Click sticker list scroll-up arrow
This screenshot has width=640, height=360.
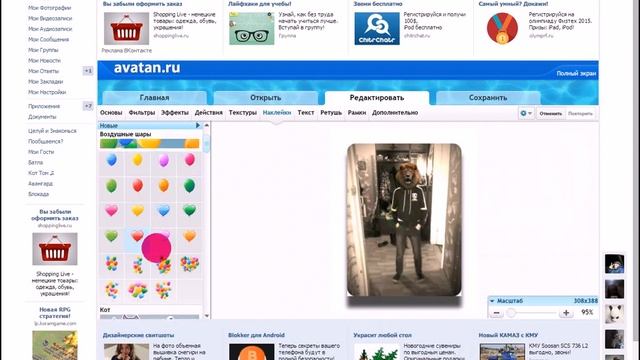207,125
